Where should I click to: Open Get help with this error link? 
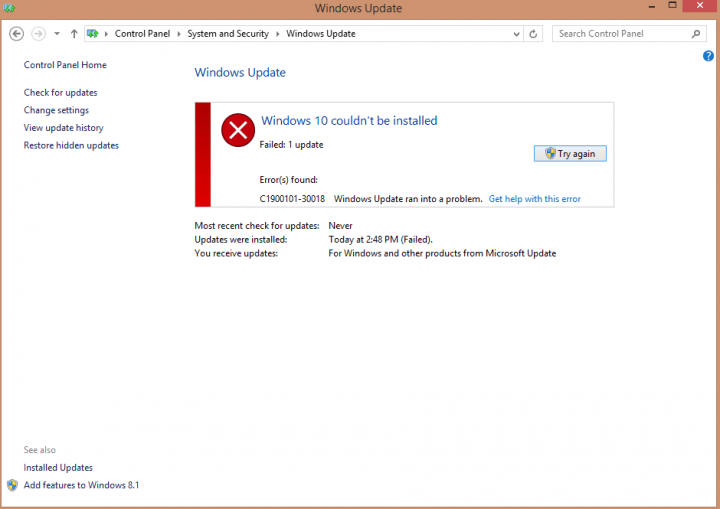(534, 199)
